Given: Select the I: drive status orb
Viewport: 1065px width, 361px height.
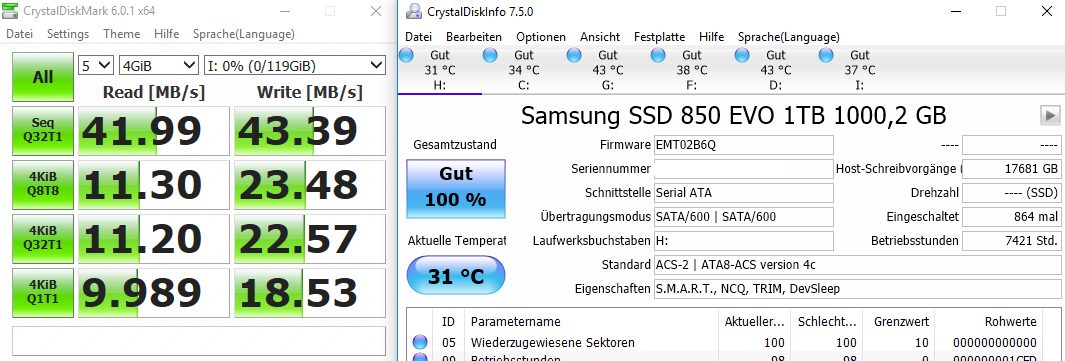Looking at the screenshot, I should [x=826, y=56].
